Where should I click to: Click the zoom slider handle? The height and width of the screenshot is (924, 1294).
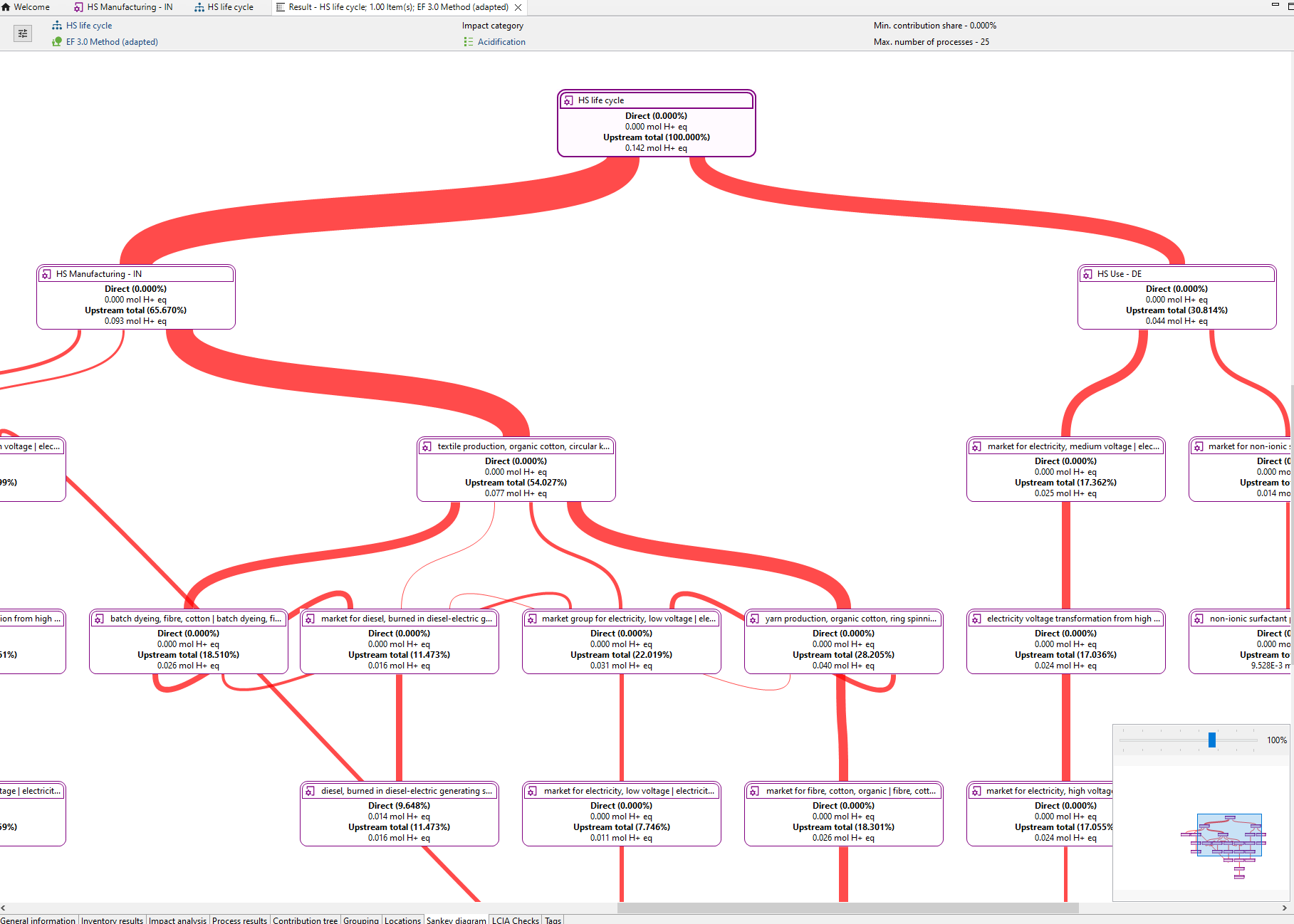click(1212, 740)
